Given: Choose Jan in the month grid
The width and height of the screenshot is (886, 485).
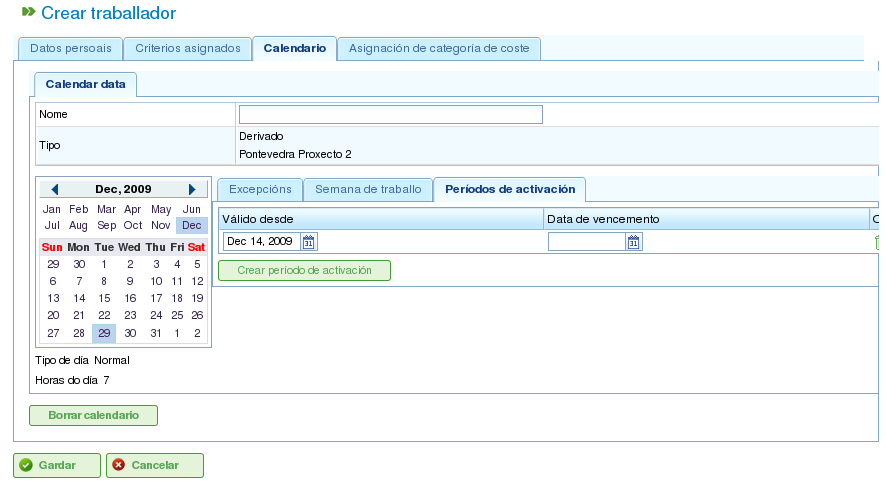Looking at the screenshot, I should point(53,209).
